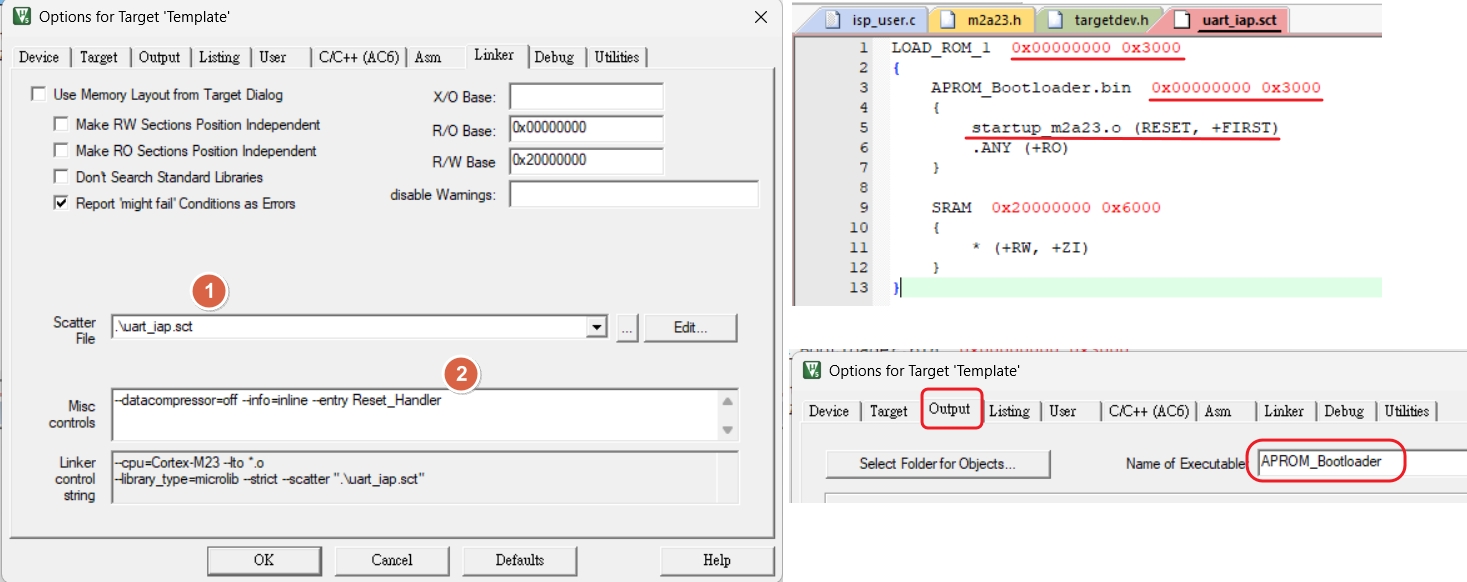1467x582 pixels.
Task: Enable Use Memory Layout from Target Dialog
Action: 38,95
